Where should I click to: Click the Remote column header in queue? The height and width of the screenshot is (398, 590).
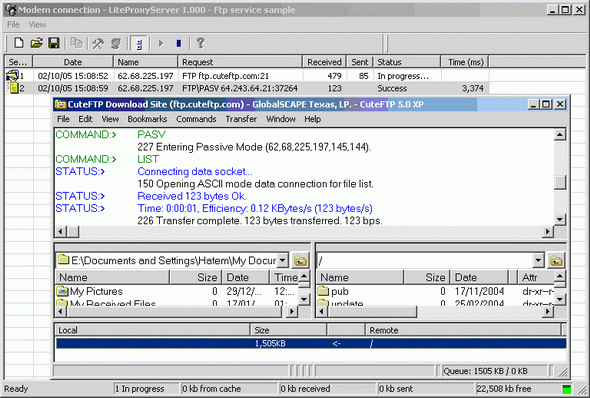pyautogui.click(x=464, y=330)
